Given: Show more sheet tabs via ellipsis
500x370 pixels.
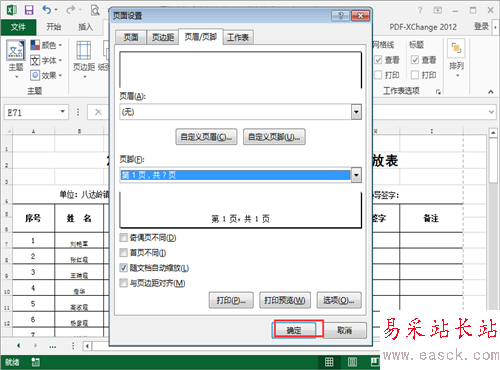Looking at the screenshot, I should pyautogui.click(x=52, y=347).
